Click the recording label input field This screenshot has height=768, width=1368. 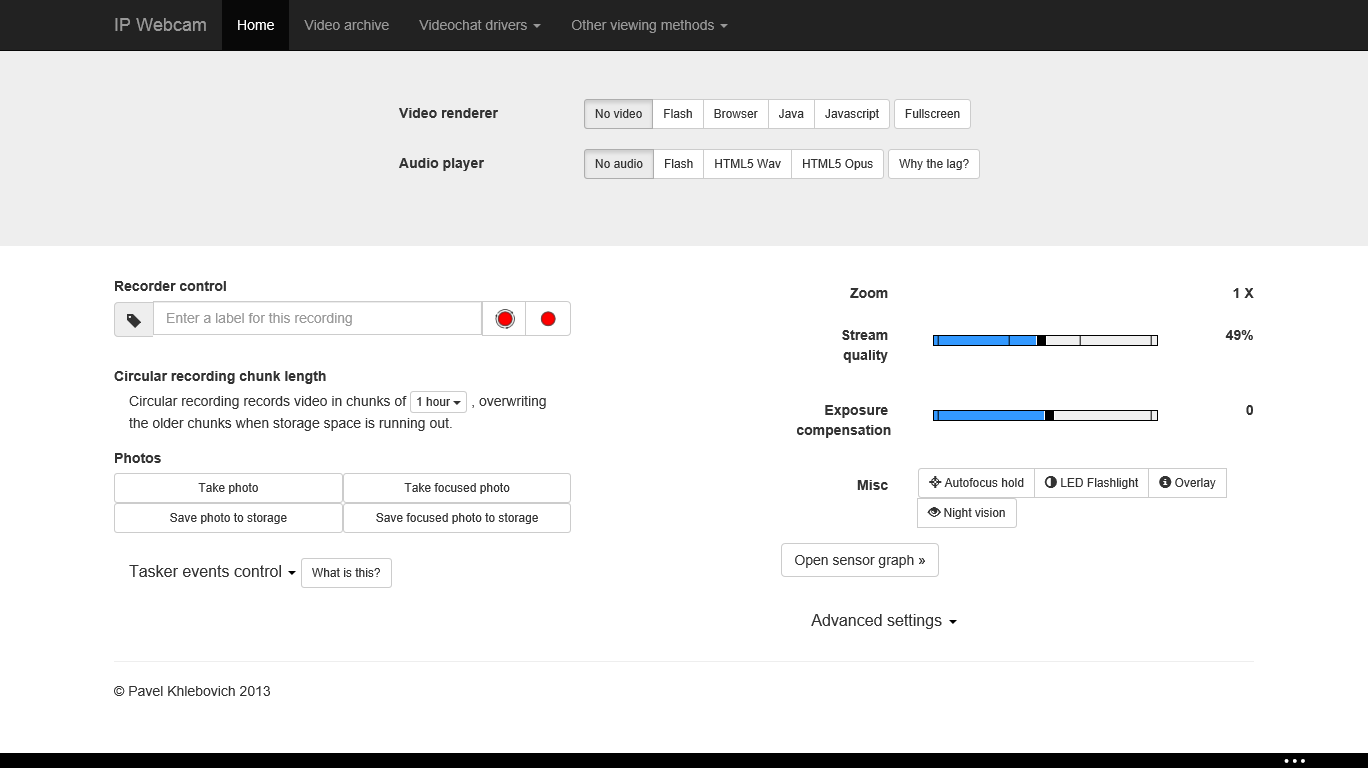click(317, 319)
